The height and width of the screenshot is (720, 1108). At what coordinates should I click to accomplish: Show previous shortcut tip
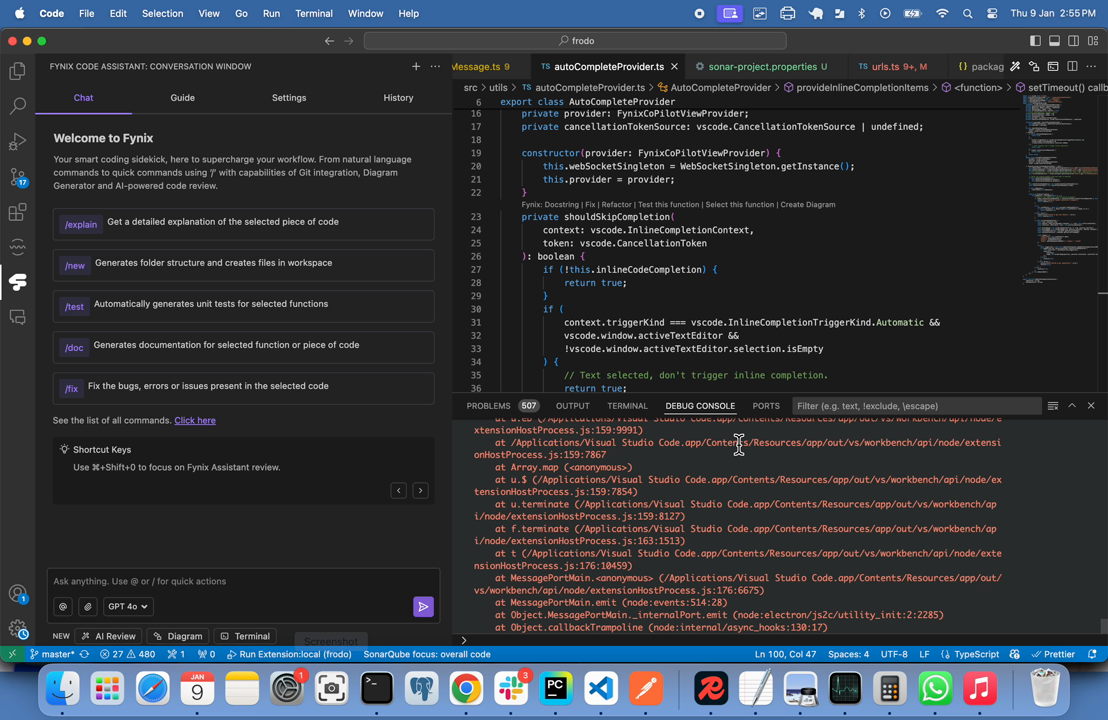tap(399, 490)
